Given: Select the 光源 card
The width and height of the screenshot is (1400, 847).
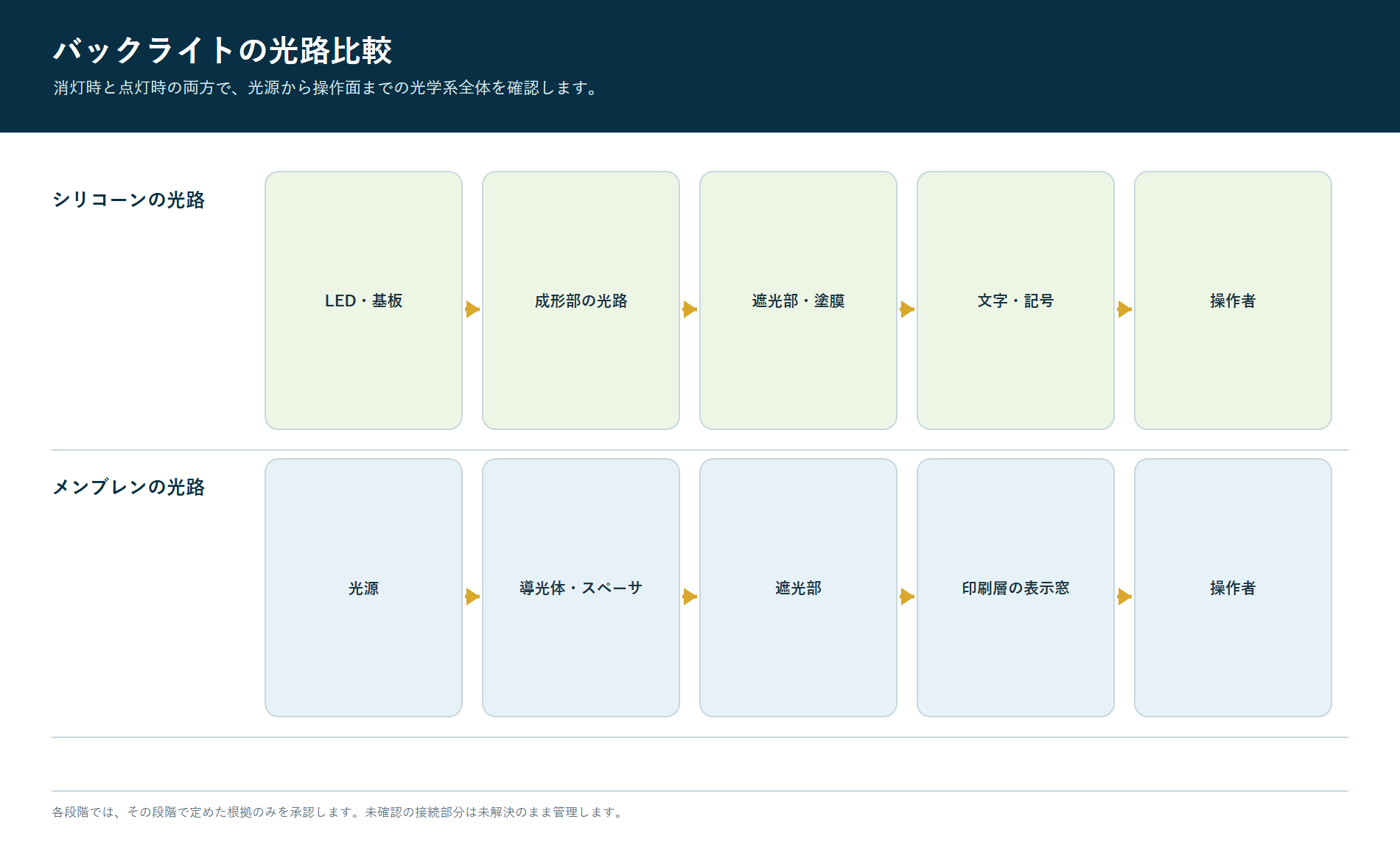Looking at the screenshot, I should [x=363, y=588].
